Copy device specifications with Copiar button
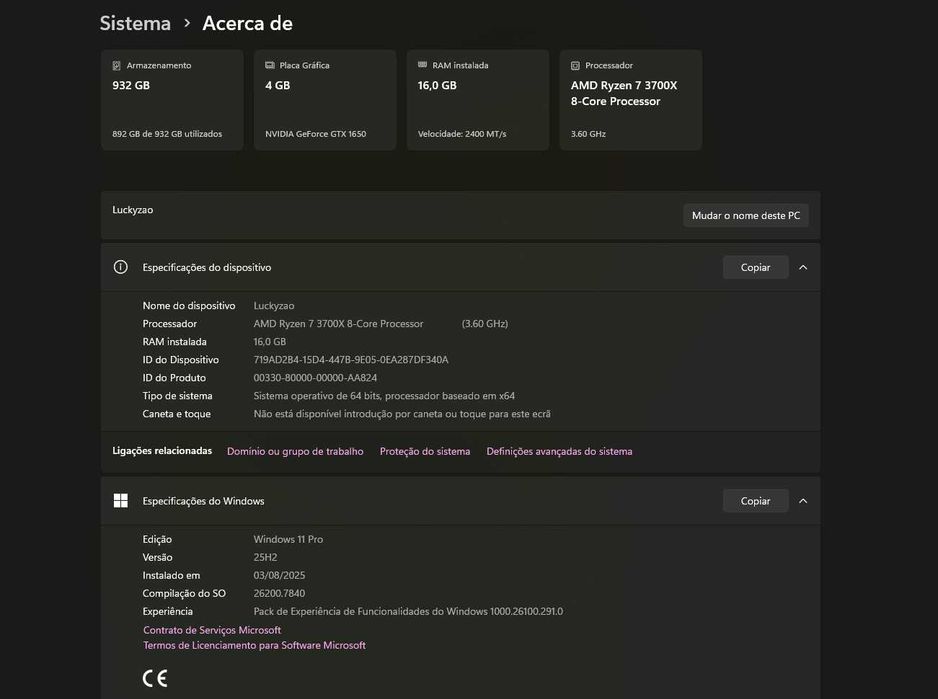 click(x=756, y=268)
